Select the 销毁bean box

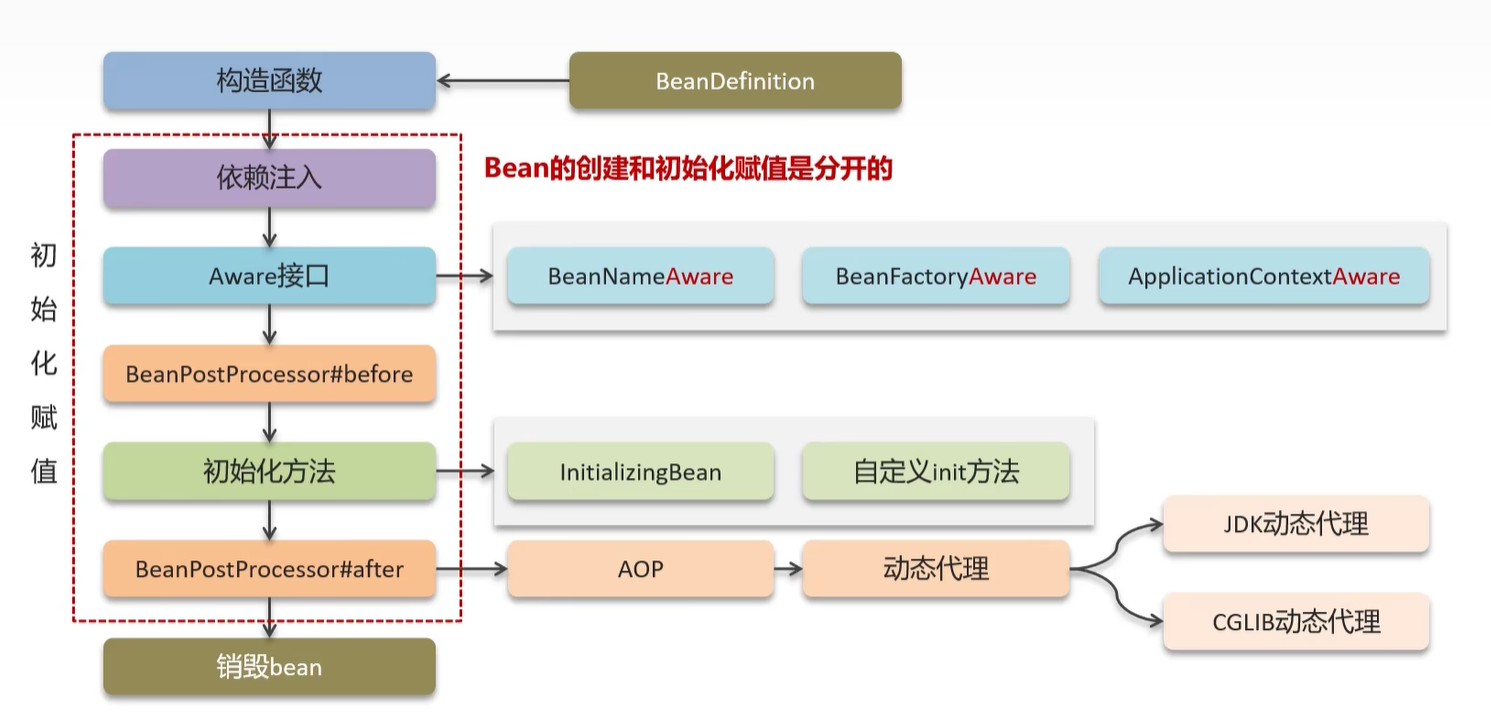269,666
